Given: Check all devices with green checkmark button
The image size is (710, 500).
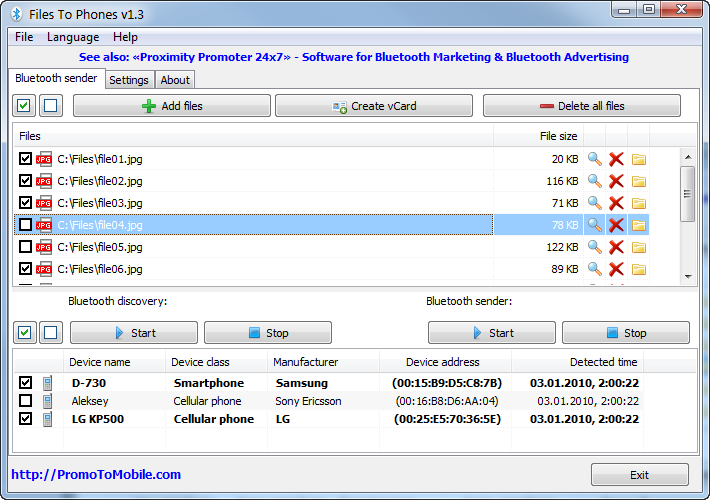Looking at the screenshot, I should pos(24,333).
